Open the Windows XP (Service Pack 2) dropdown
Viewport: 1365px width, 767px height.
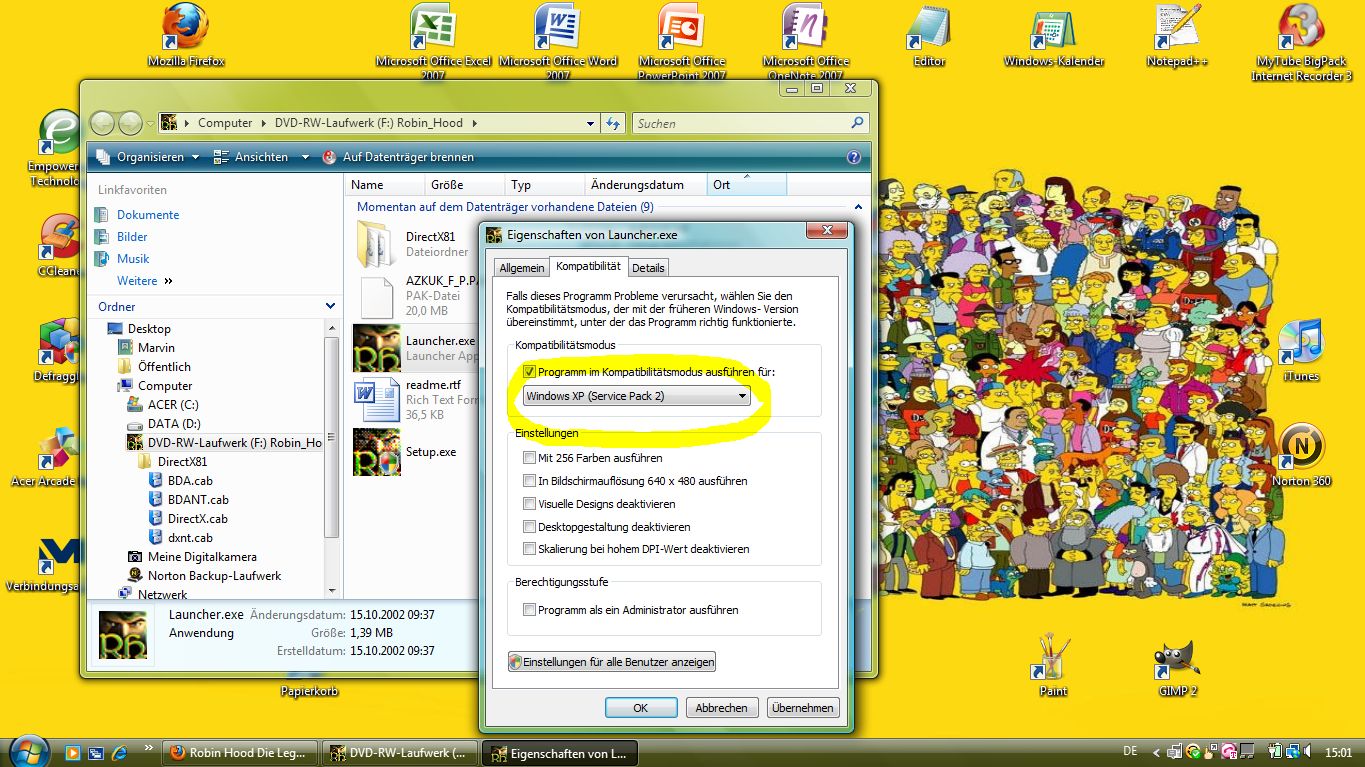[637, 396]
